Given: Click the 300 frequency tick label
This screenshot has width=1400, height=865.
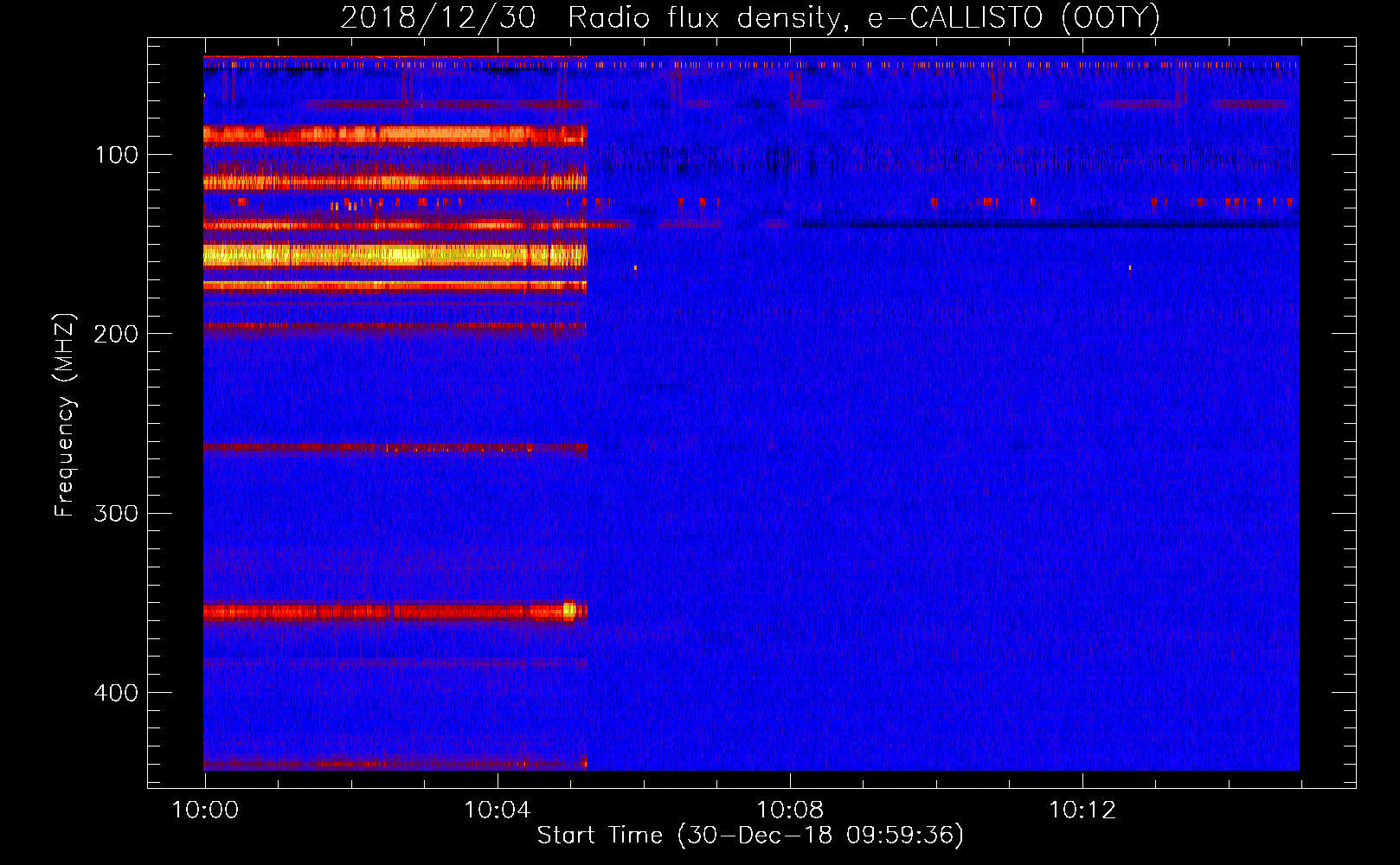Looking at the screenshot, I should tap(117, 513).
